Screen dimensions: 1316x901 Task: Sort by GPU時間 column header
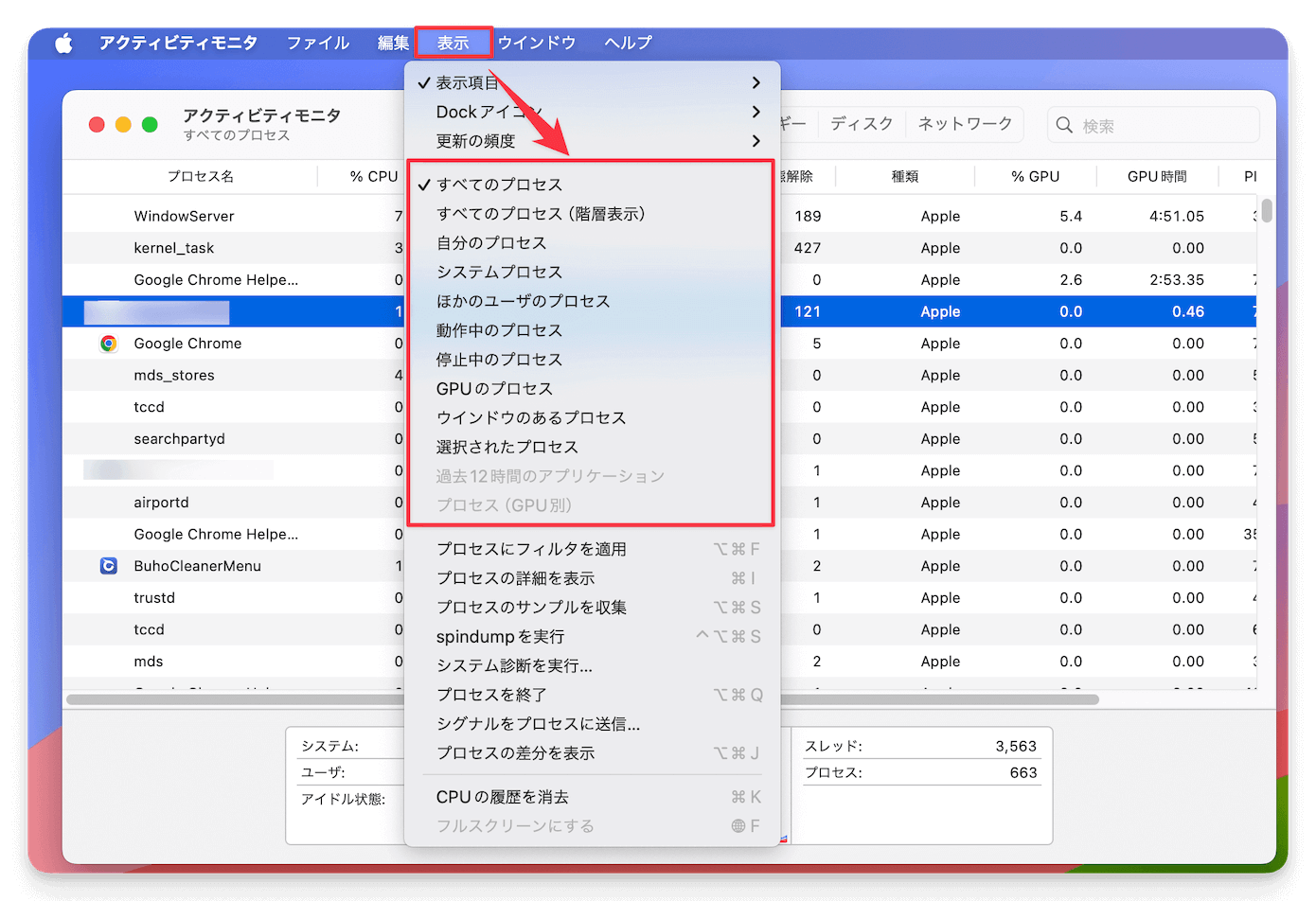coord(1157,177)
